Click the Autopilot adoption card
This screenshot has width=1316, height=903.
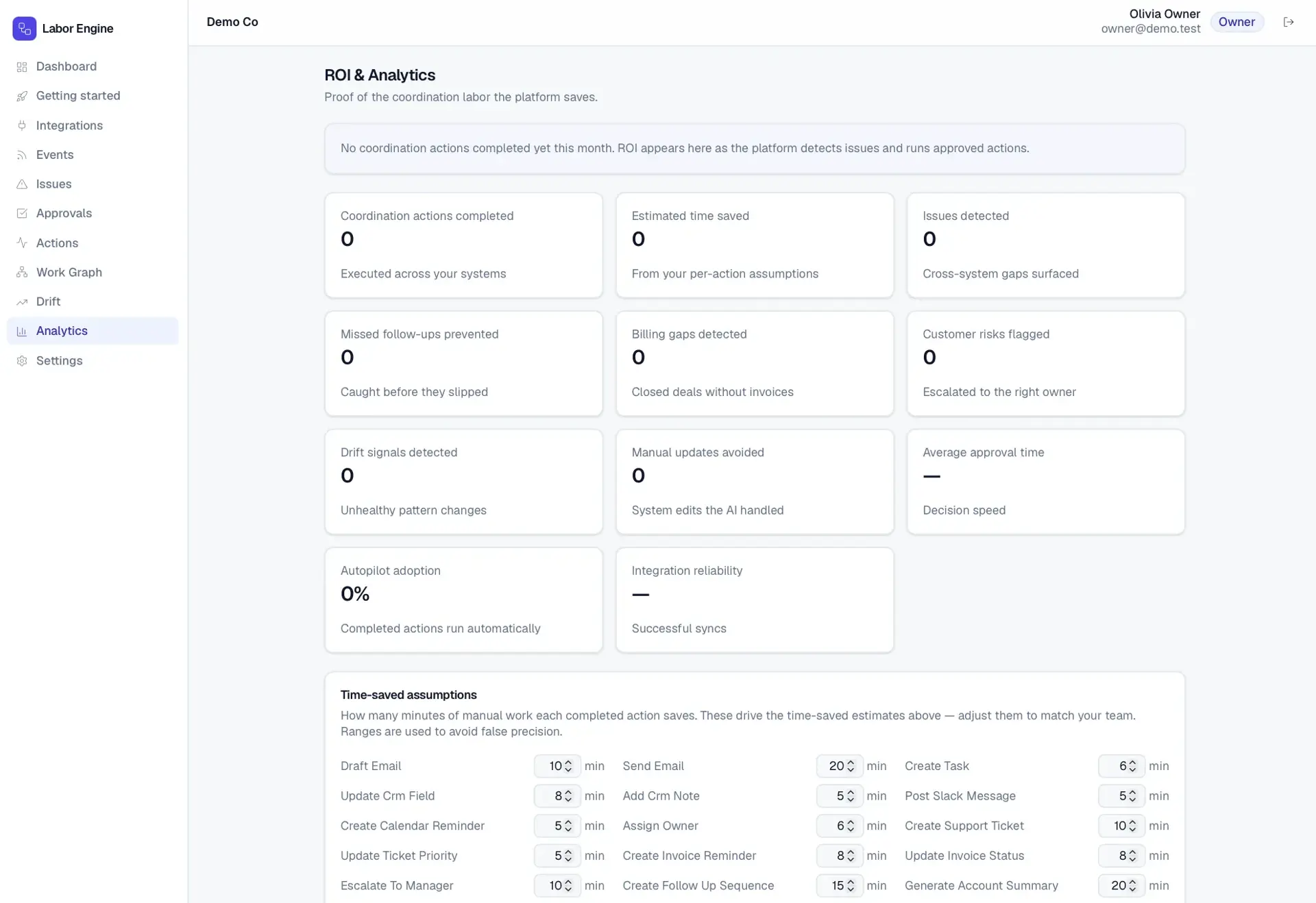[463, 600]
